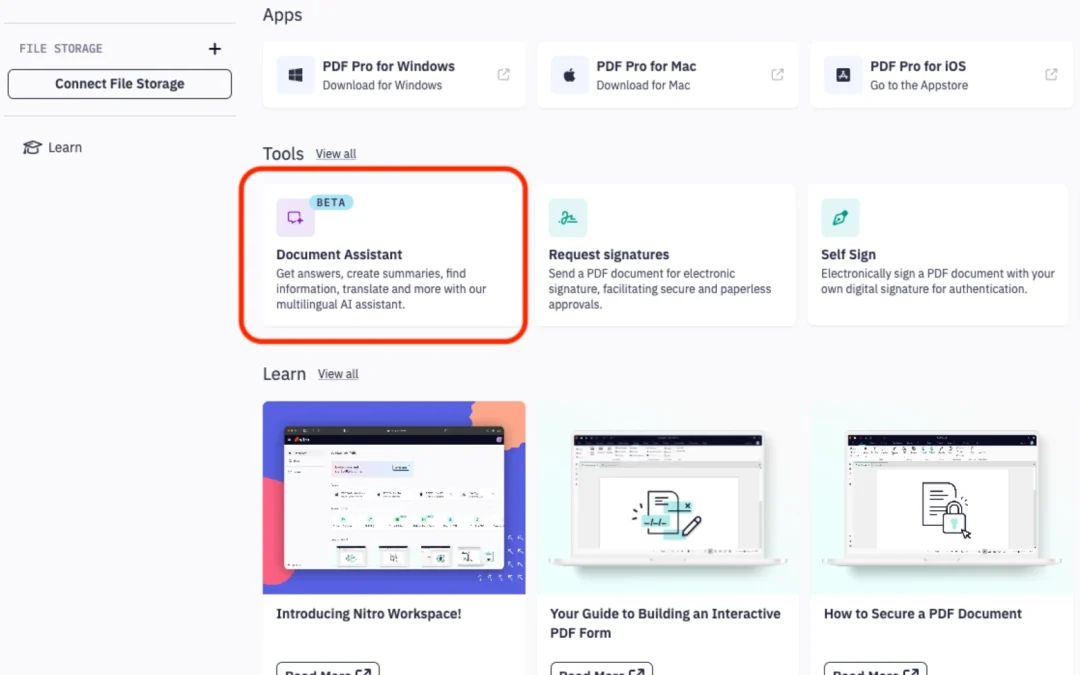The image size is (1080, 675).
Task: Click external link icon on iOS card
Action: [1051, 74]
